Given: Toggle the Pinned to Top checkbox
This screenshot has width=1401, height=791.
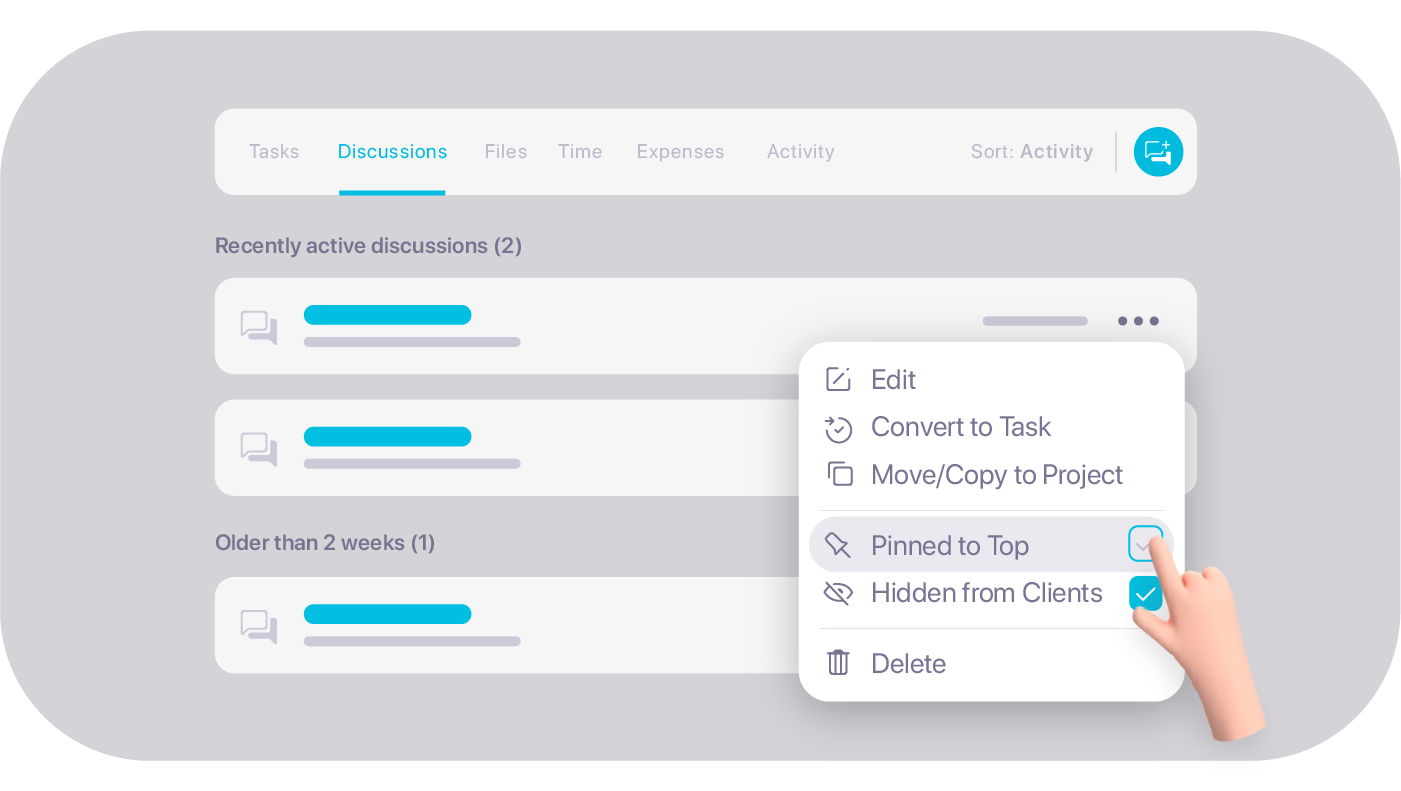Looking at the screenshot, I should point(1145,544).
